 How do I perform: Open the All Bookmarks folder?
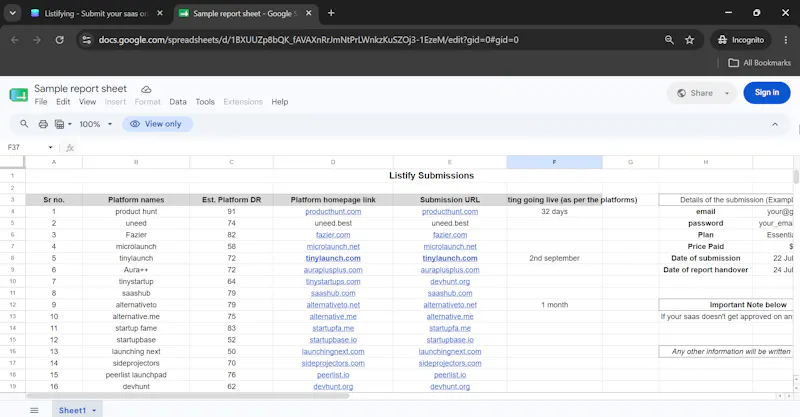tap(760, 63)
